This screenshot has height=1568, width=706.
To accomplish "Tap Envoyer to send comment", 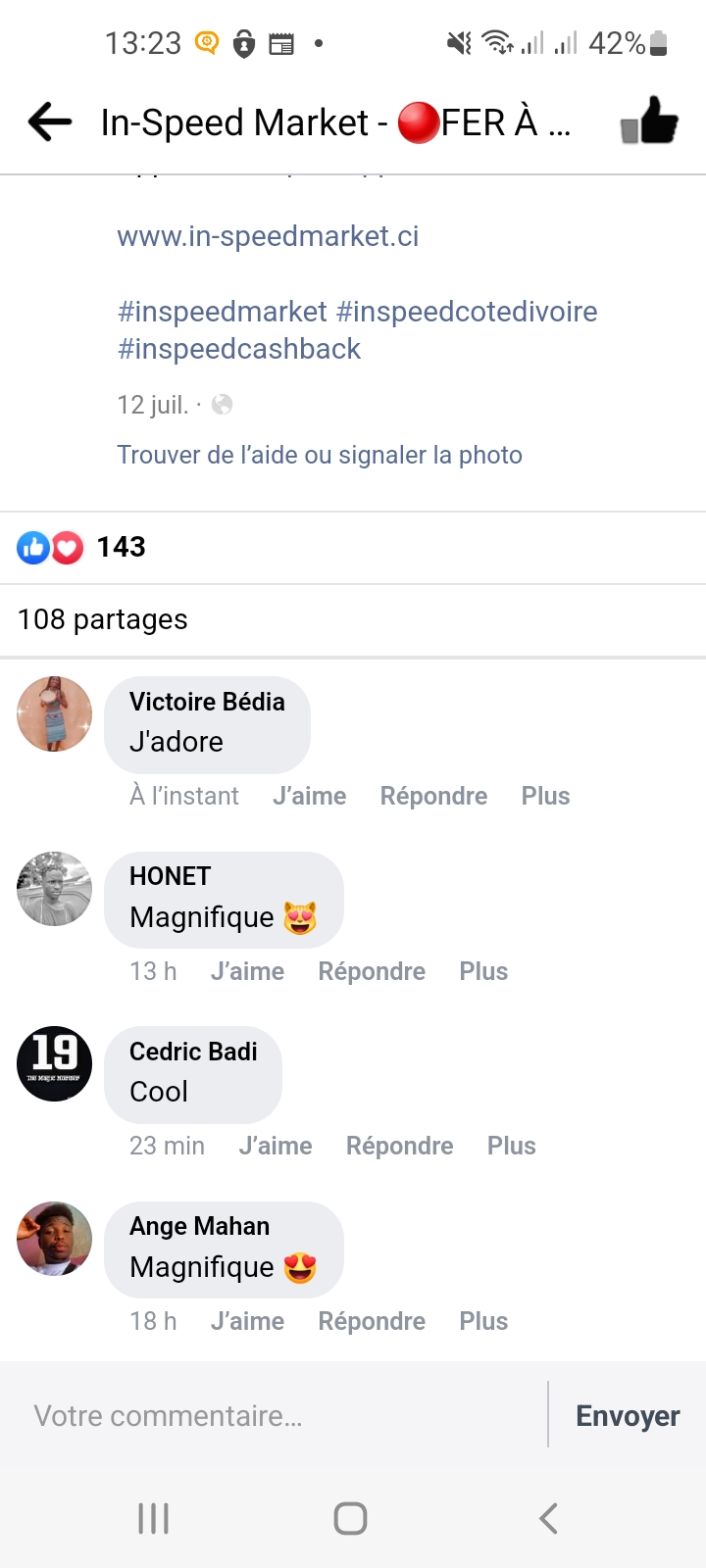I will tap(628, 1416).
